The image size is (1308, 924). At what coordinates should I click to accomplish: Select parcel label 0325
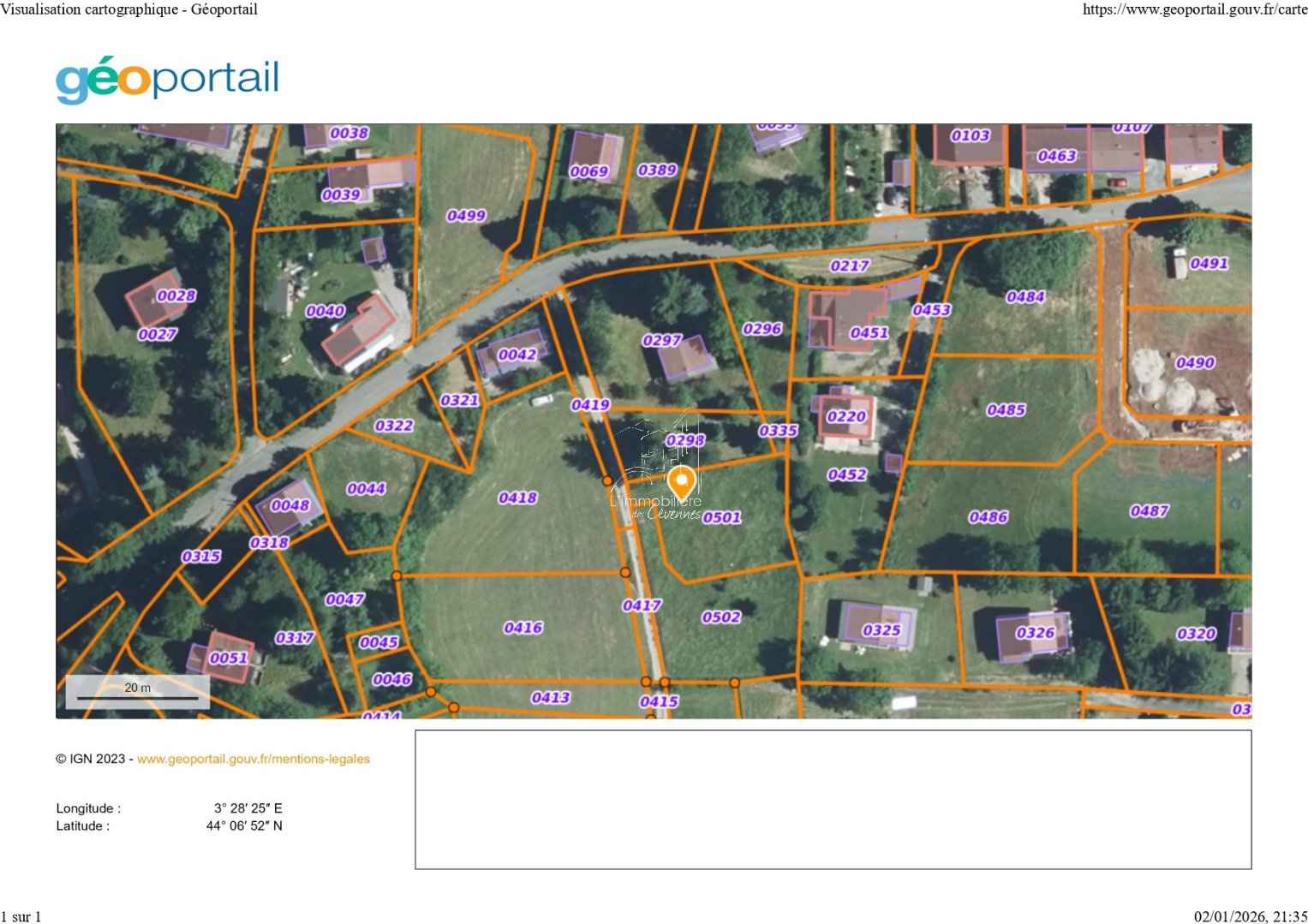[881, 631]
